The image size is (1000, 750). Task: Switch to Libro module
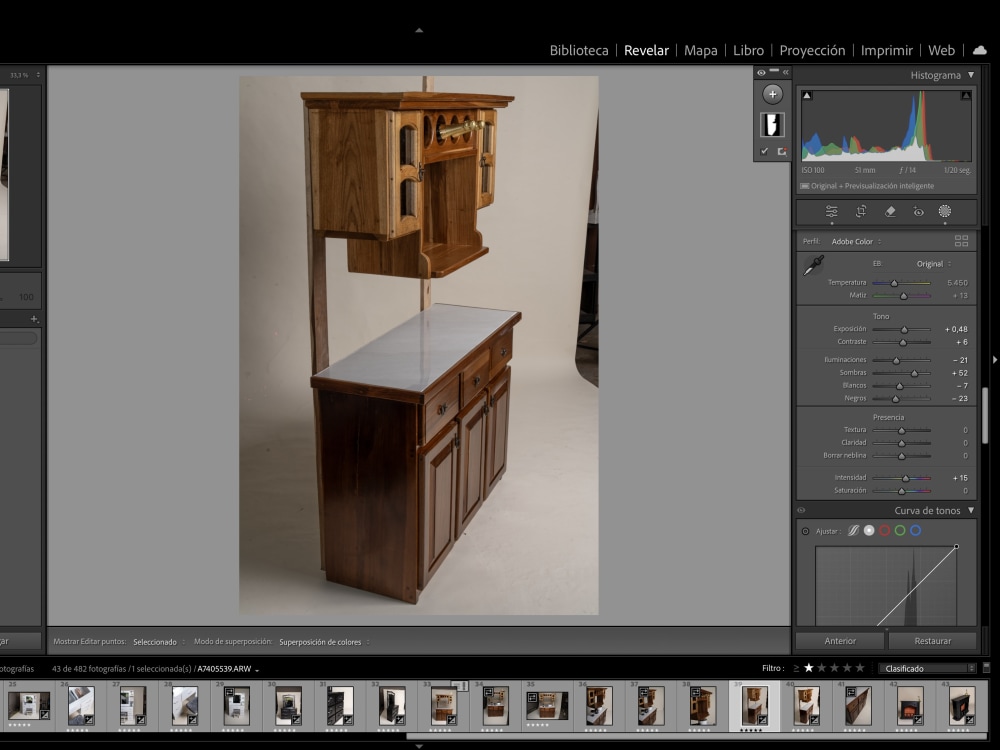[x=748, y=50]
